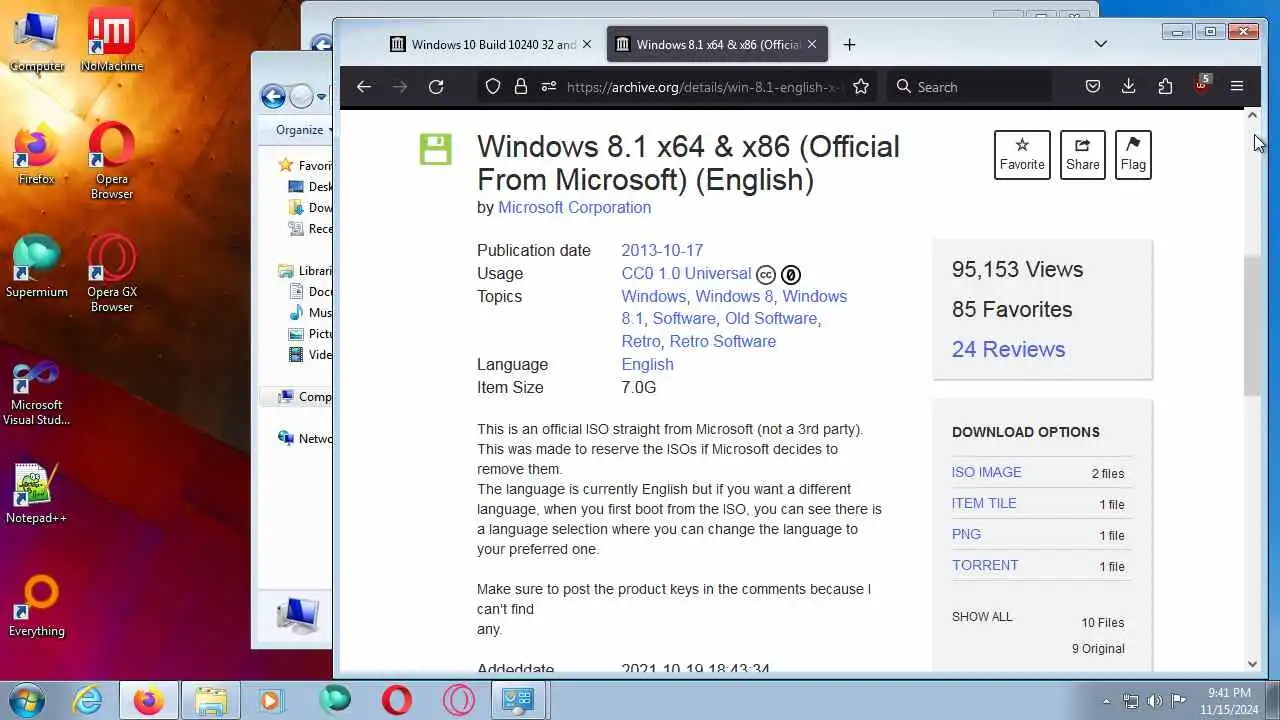Open the CC0 1.0 Universal license link
This screenshot has height=720, width=1280.
tap(686, 273)
